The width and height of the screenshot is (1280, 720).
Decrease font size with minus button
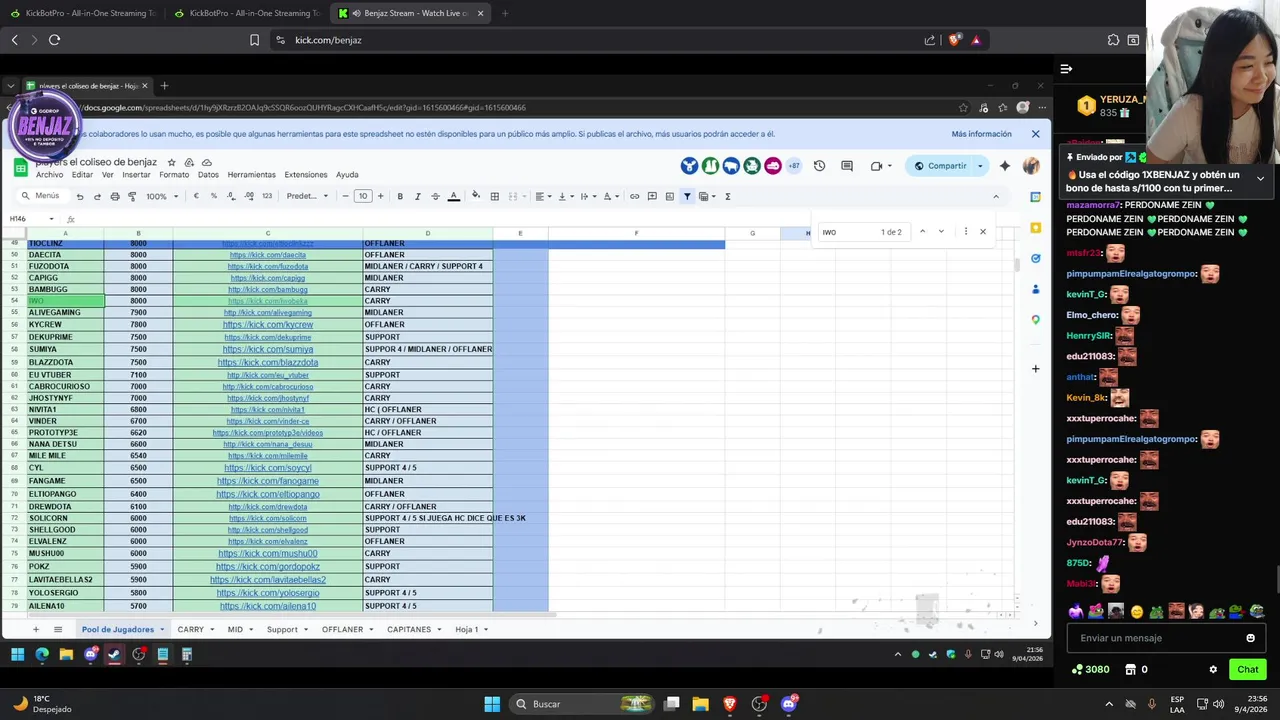pyautogui.click(x=345, y=197)
